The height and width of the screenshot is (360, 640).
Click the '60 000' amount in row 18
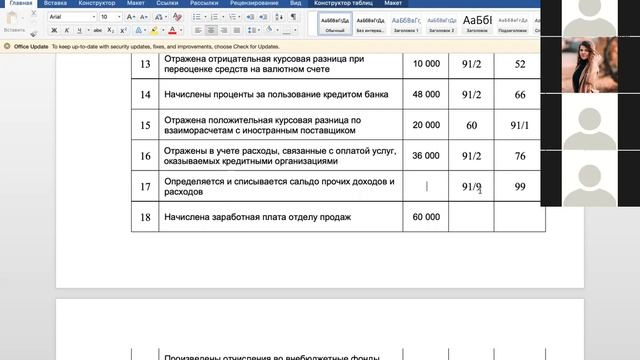[426, 217]
